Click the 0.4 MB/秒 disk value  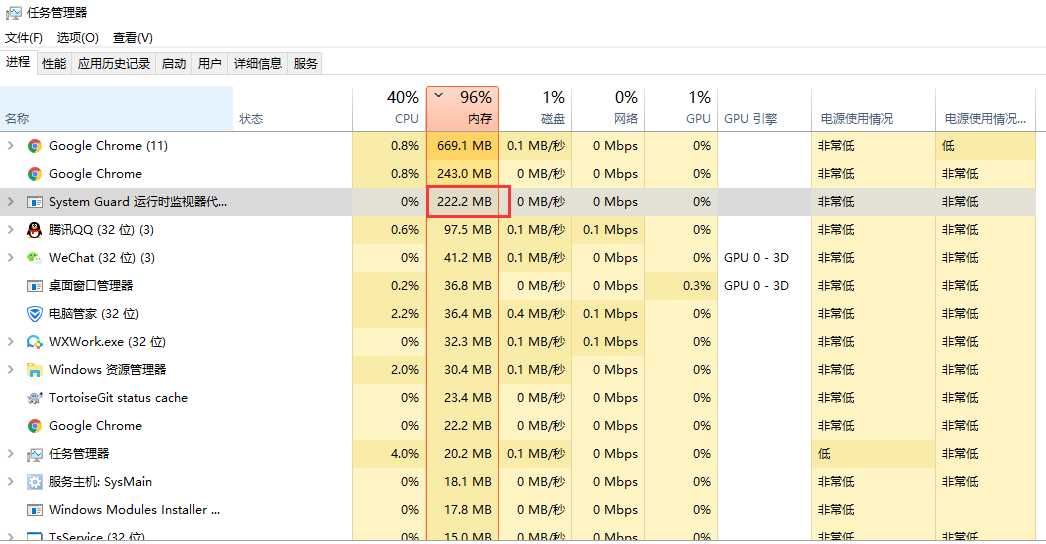536,314
